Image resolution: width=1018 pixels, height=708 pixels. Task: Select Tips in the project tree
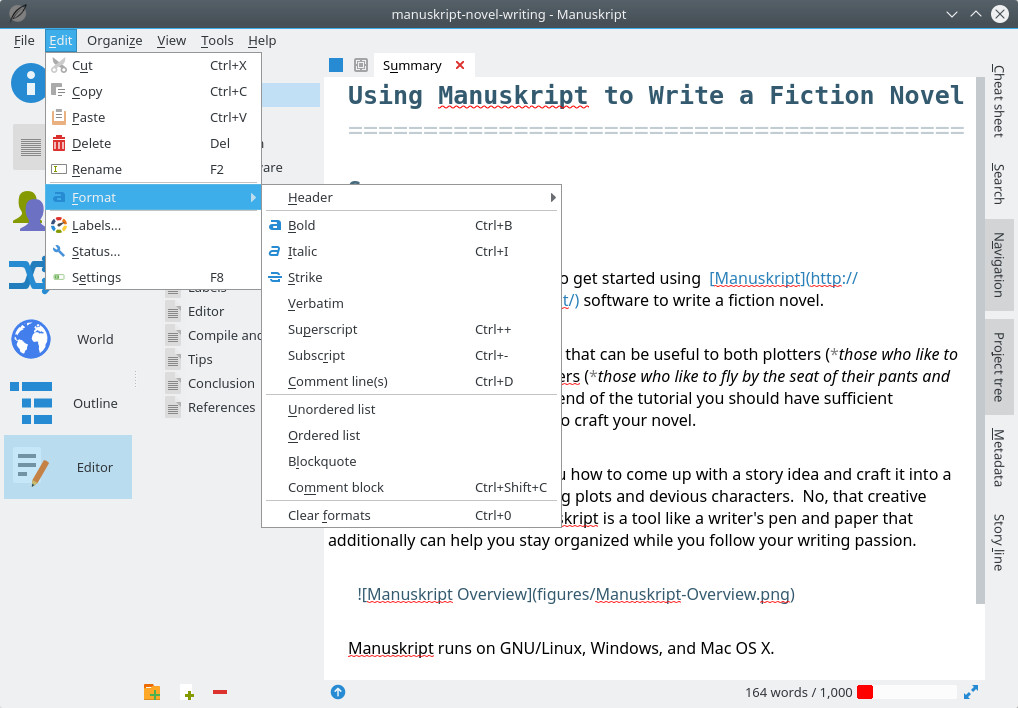pyautogui.click(x=200, y=359)
